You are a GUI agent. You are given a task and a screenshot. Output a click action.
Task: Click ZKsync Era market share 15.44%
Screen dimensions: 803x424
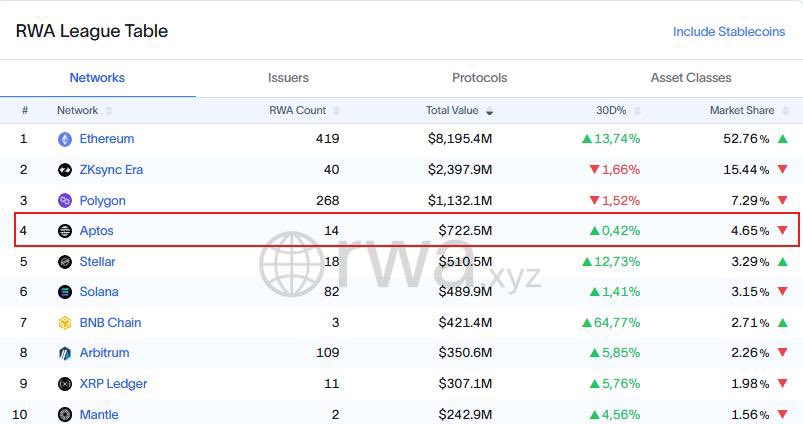(746, 169)
